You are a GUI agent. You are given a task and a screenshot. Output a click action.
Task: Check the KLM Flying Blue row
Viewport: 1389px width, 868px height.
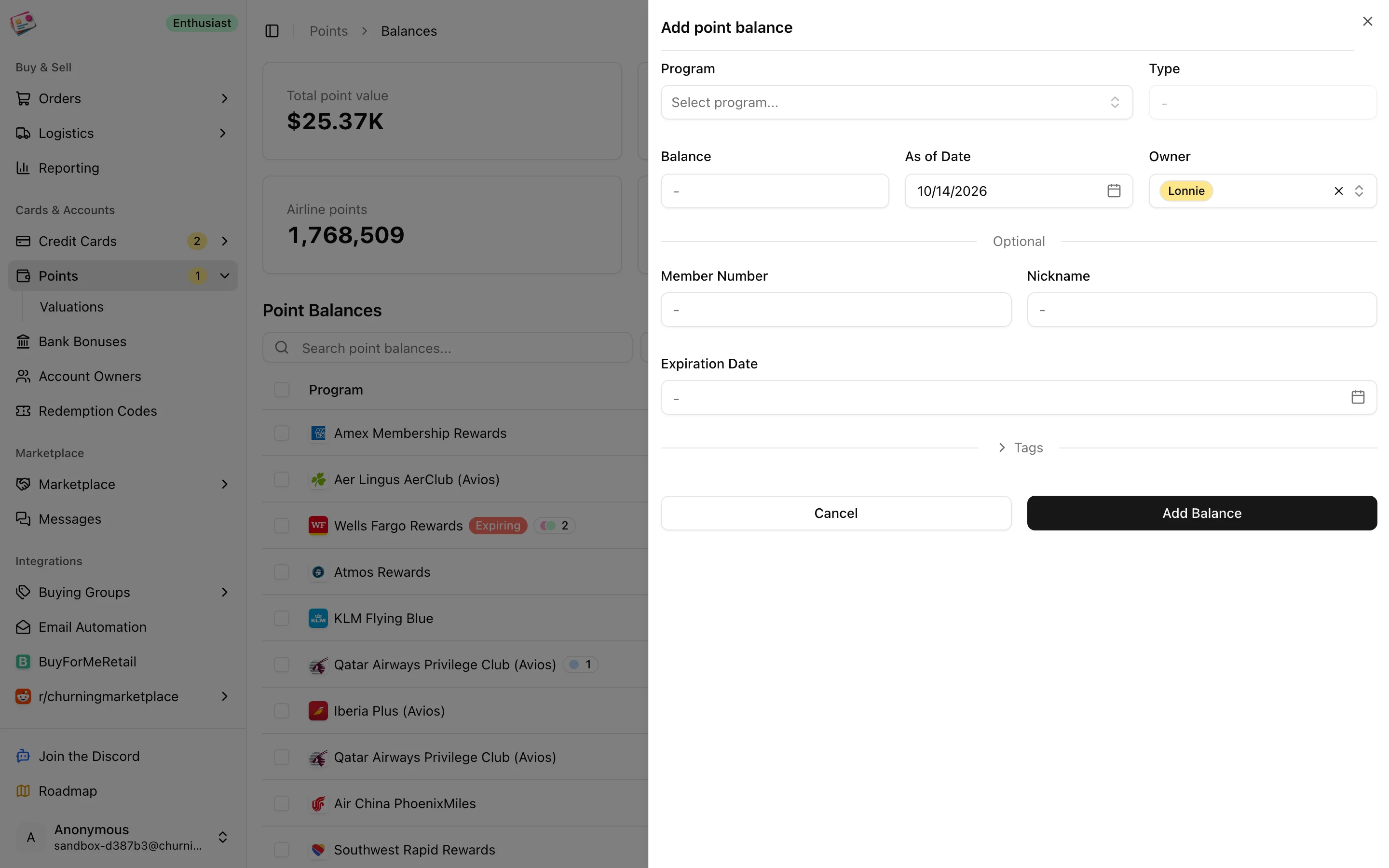point(282,618)
